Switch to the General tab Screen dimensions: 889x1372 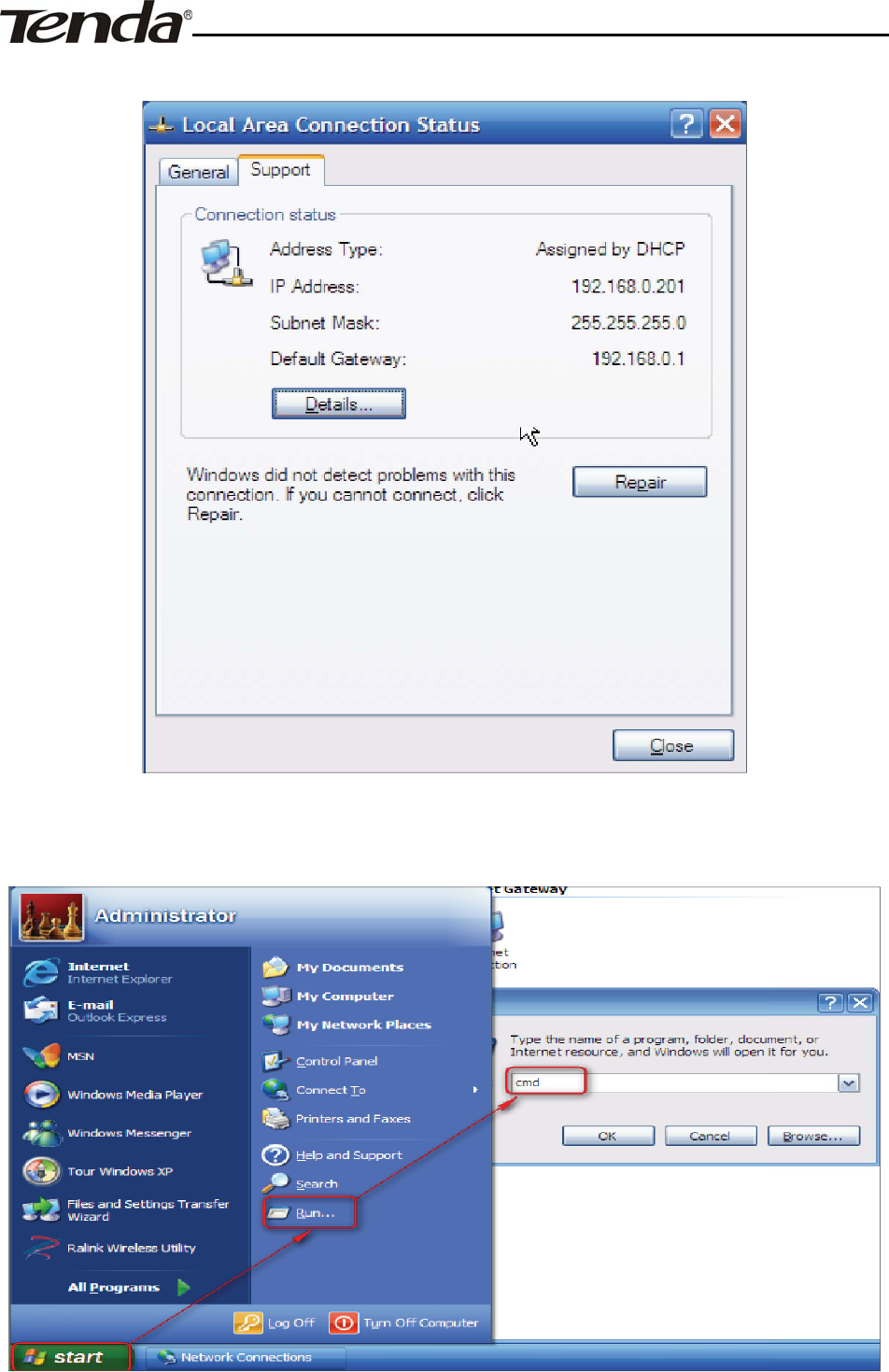click(198, 172)
